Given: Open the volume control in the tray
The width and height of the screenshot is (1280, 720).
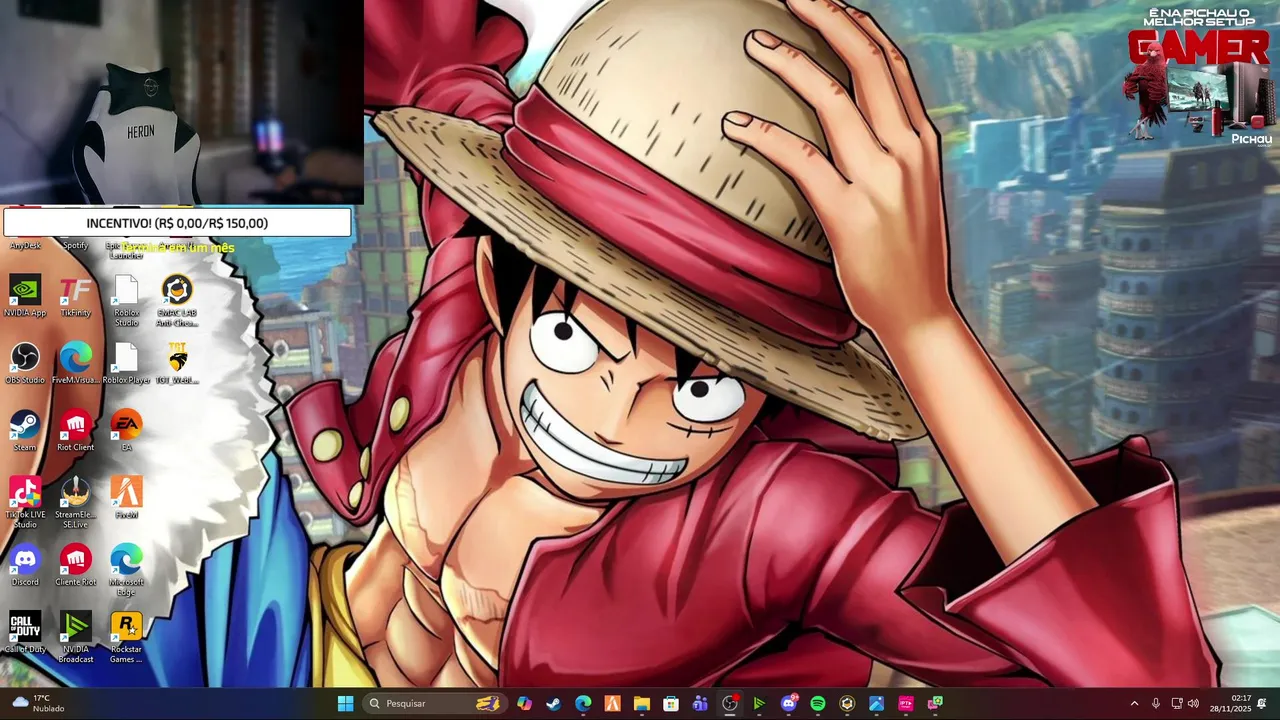Looking at the screenshot, I should 1193,704.
